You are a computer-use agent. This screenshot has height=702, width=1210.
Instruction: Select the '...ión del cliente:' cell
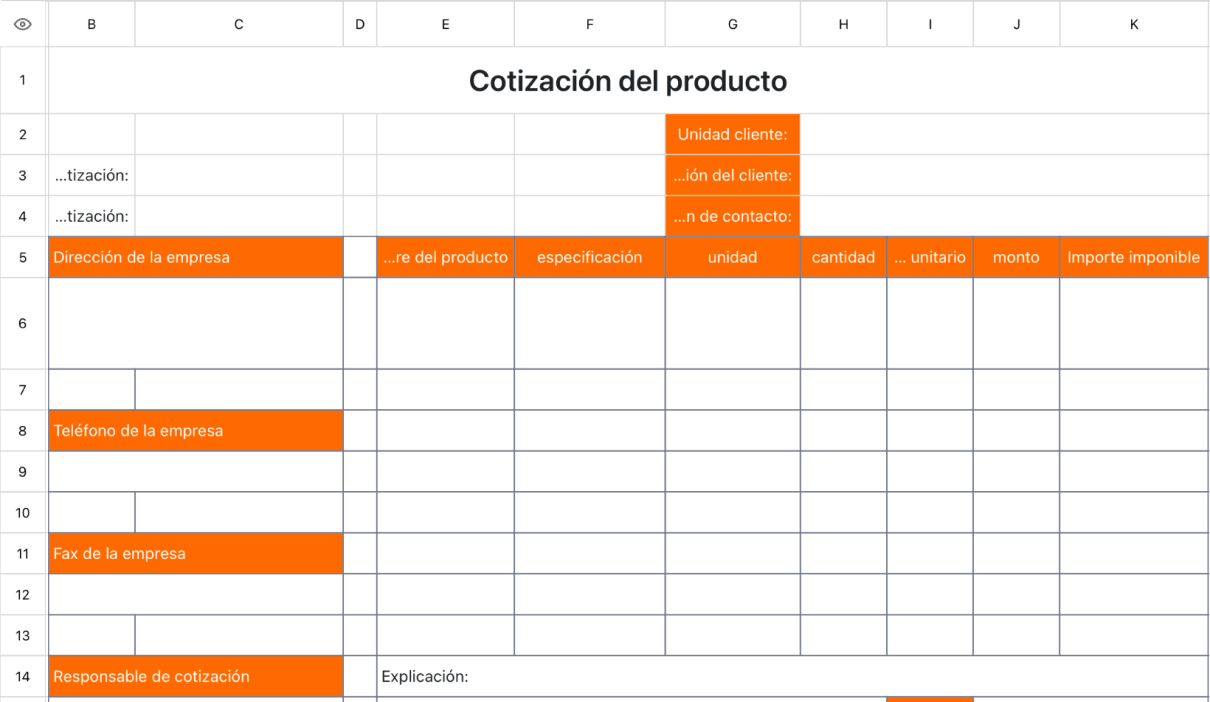pyautogui.click(x=733, y=175)
